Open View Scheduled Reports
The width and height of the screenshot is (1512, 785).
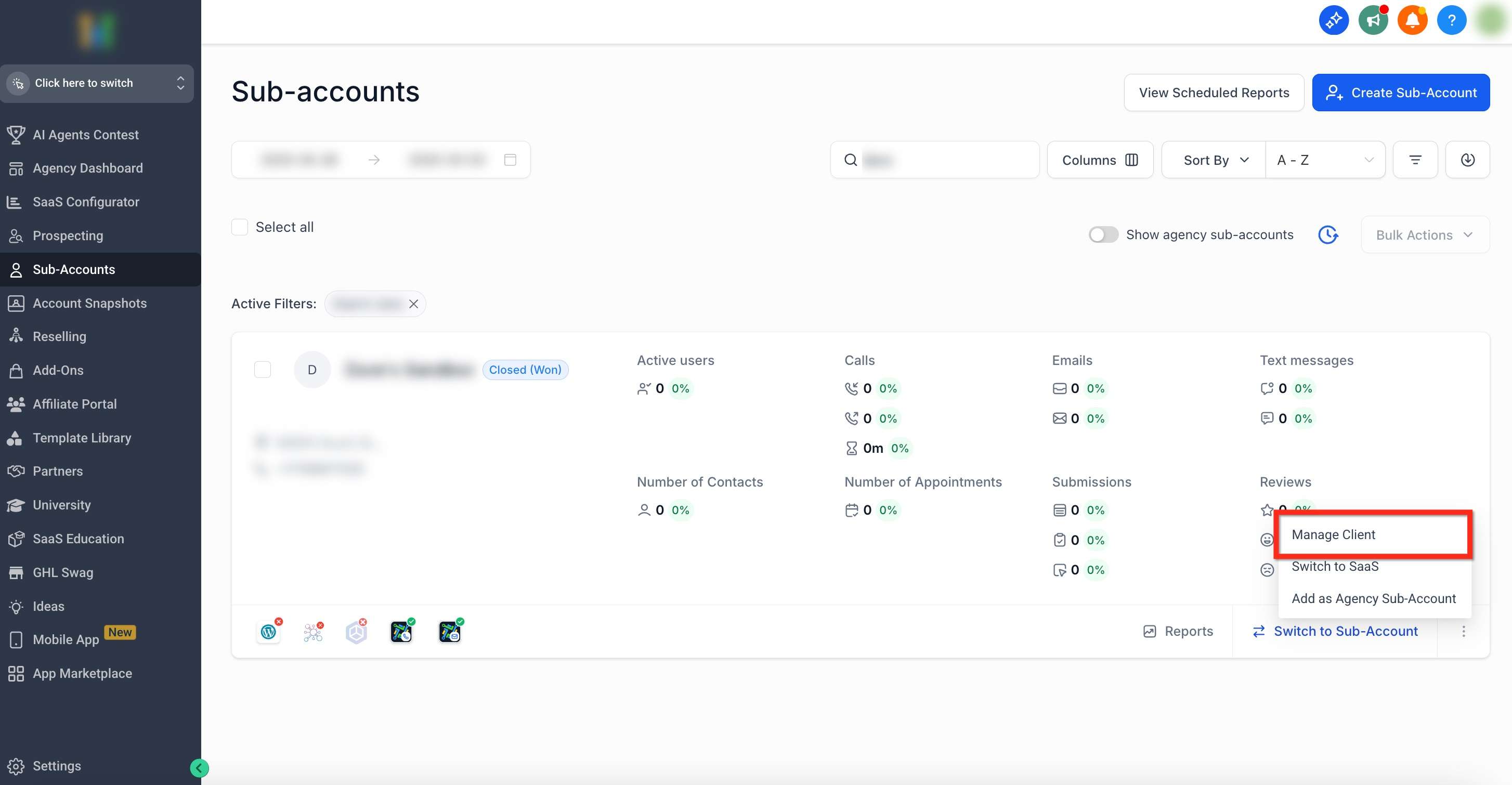coord(1215,92)
